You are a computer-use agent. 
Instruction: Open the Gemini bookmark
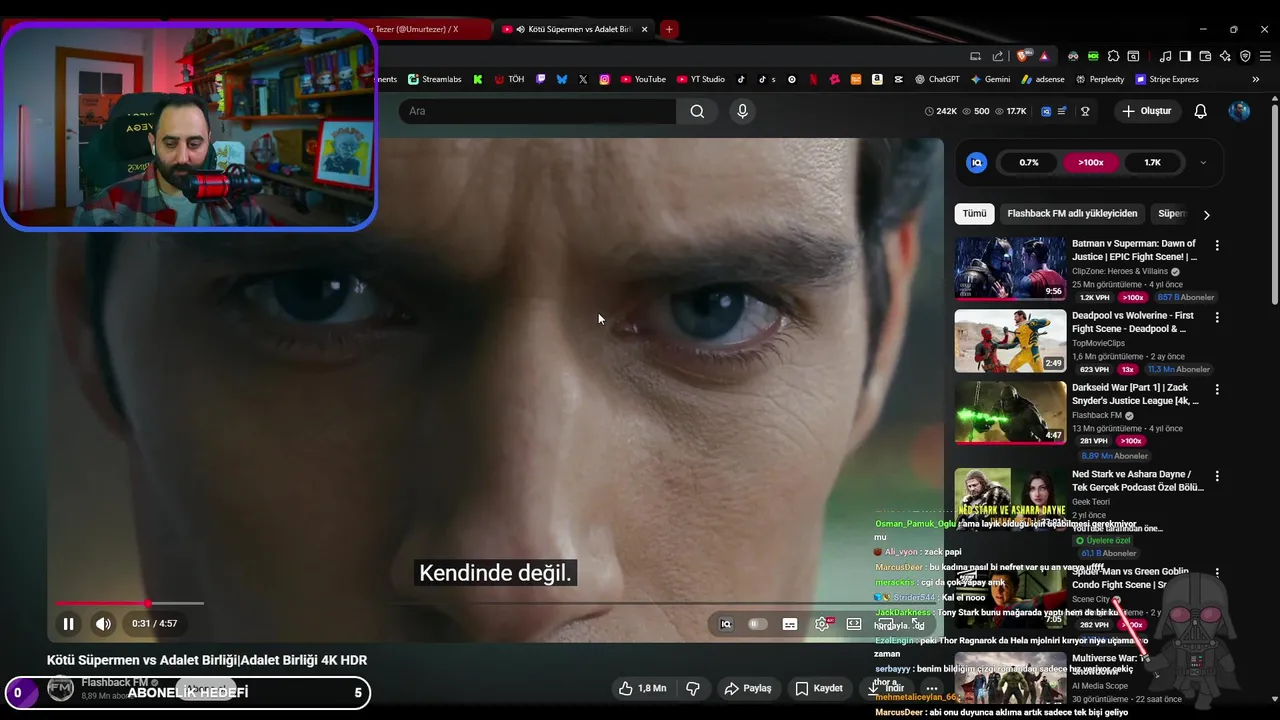click(990, 79)
